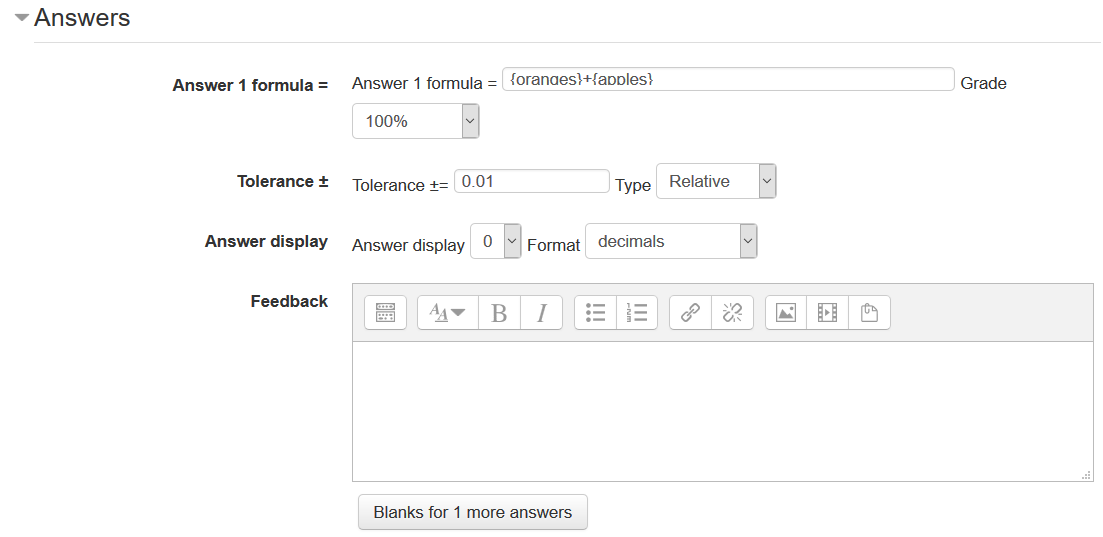Image resolution: width=1103 pixels, height=537 pixels.
Task: Click the Blanks for 1 more answers button
Action: tap(472, 512)
